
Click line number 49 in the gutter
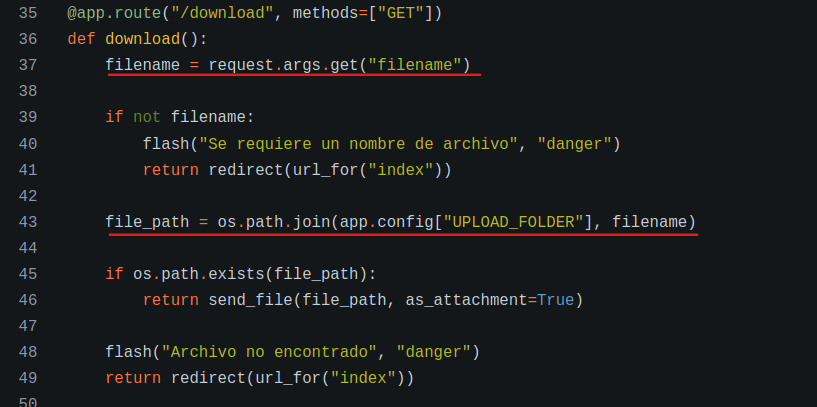pos(28,378)
